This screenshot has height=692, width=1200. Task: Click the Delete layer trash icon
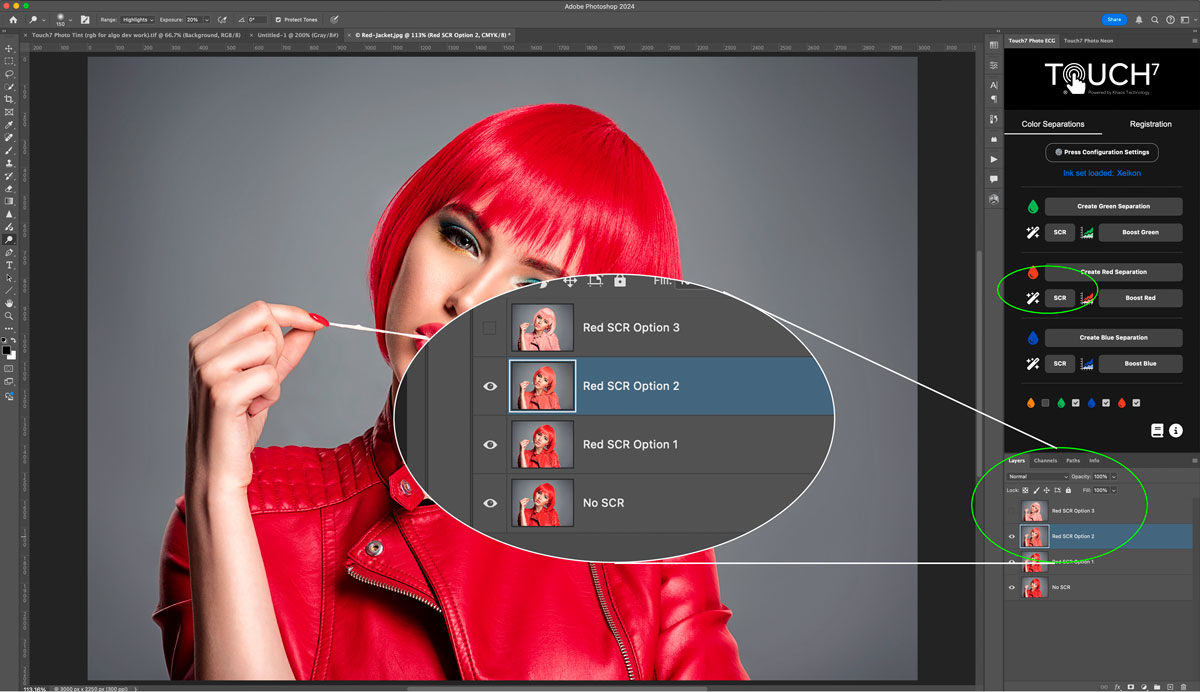click(1184, 687)
